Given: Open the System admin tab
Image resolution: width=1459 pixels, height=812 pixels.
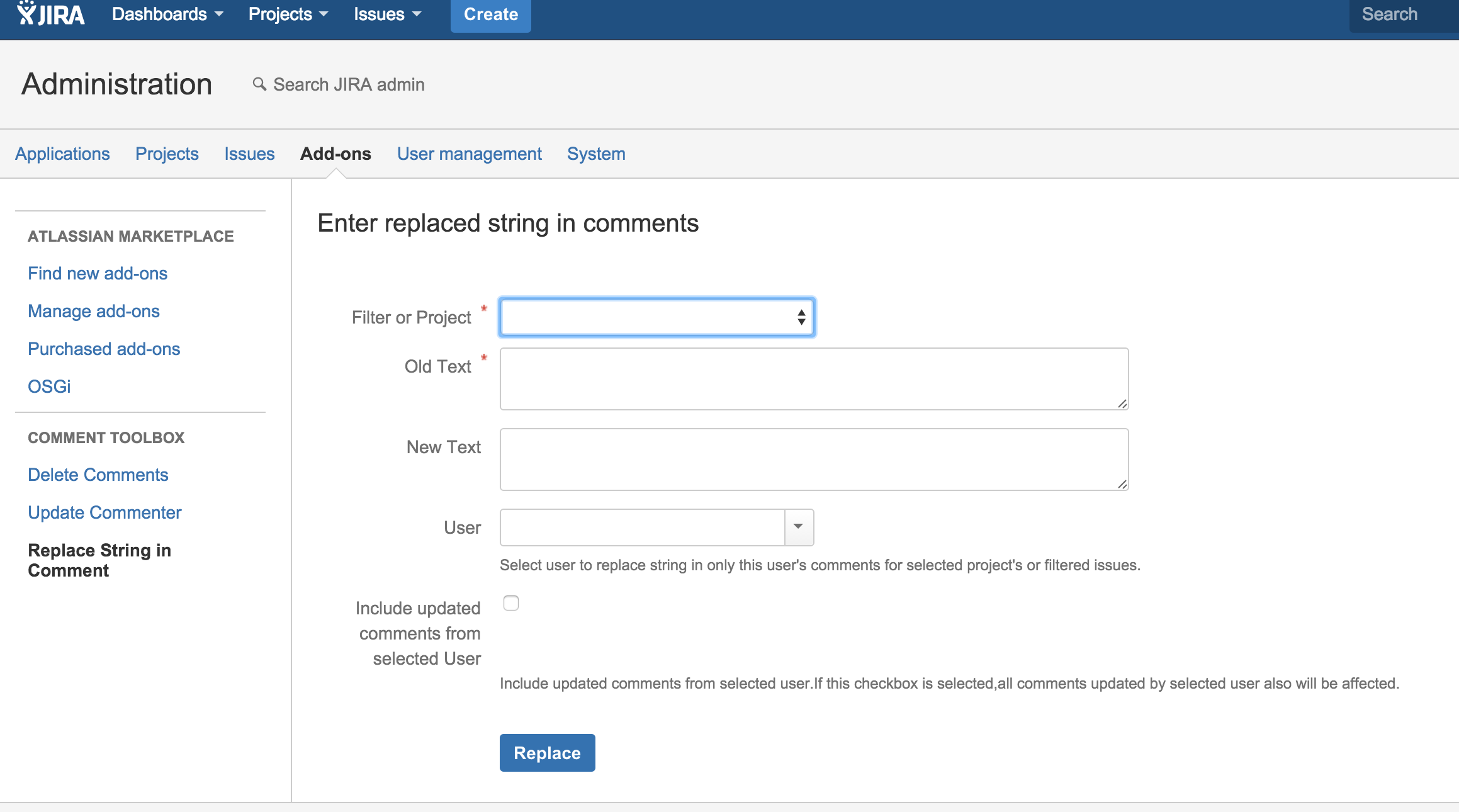Looking at the screenshot, I should 596,154.
